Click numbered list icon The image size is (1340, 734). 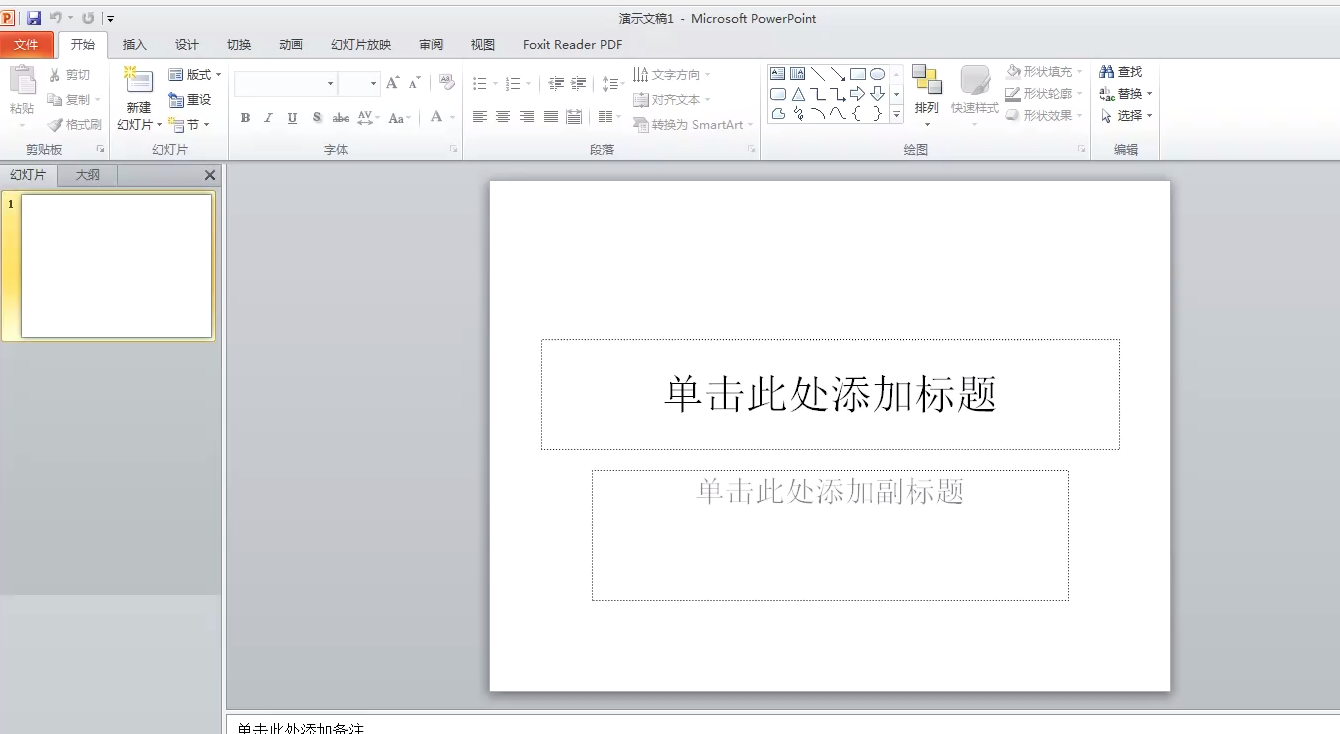(514, 84)
